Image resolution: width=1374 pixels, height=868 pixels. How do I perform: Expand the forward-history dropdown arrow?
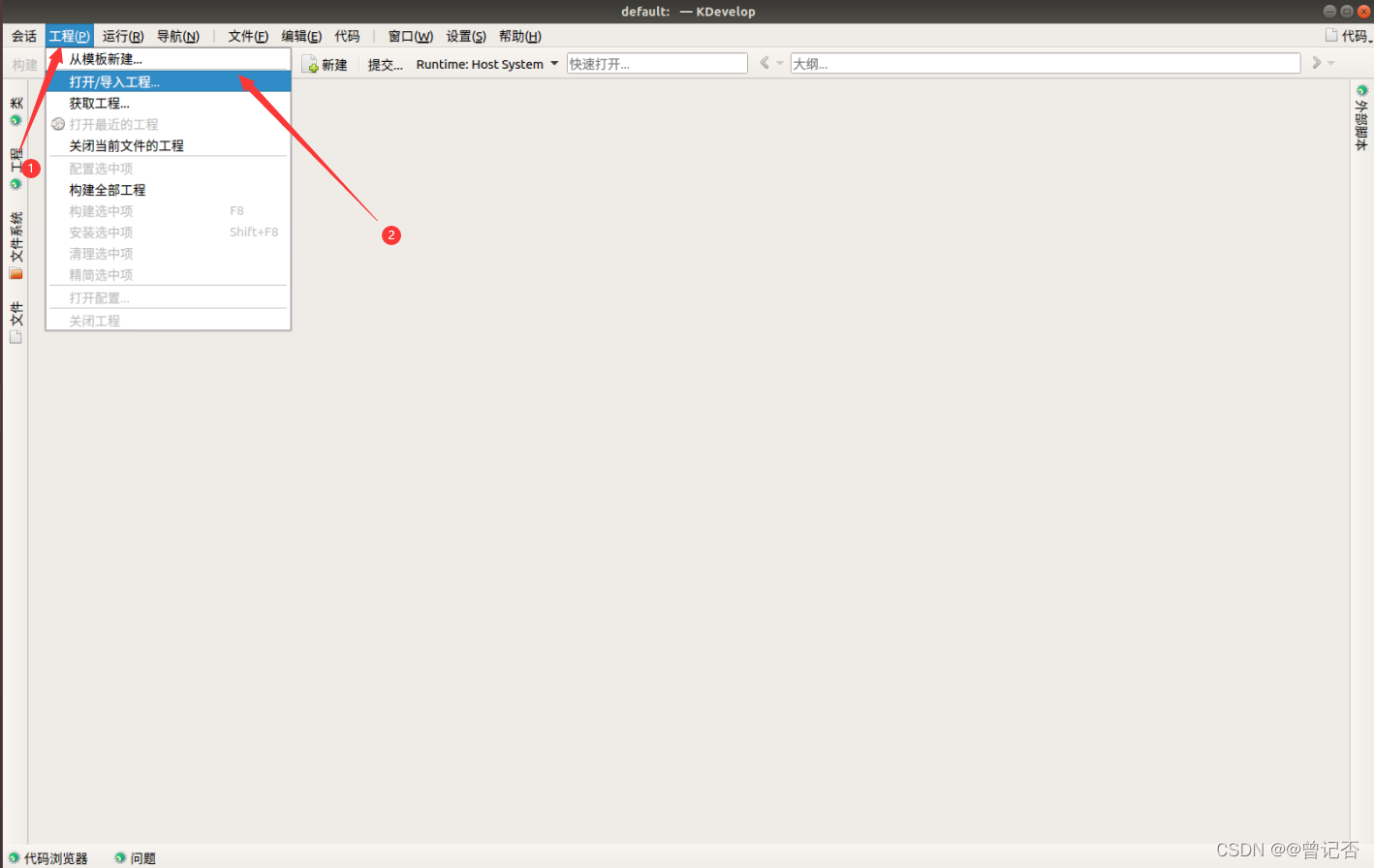pyautogui.click(x=1331, y=64)
